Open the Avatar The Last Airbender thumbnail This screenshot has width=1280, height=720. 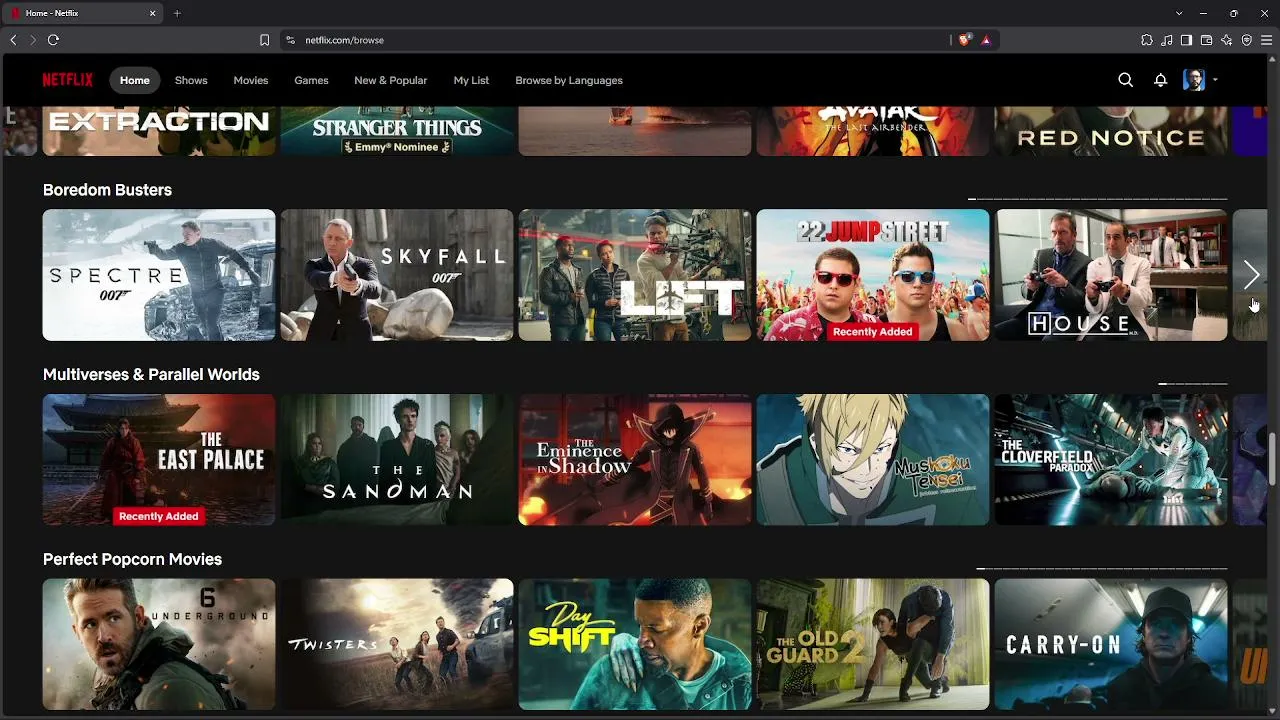(873, 131)
